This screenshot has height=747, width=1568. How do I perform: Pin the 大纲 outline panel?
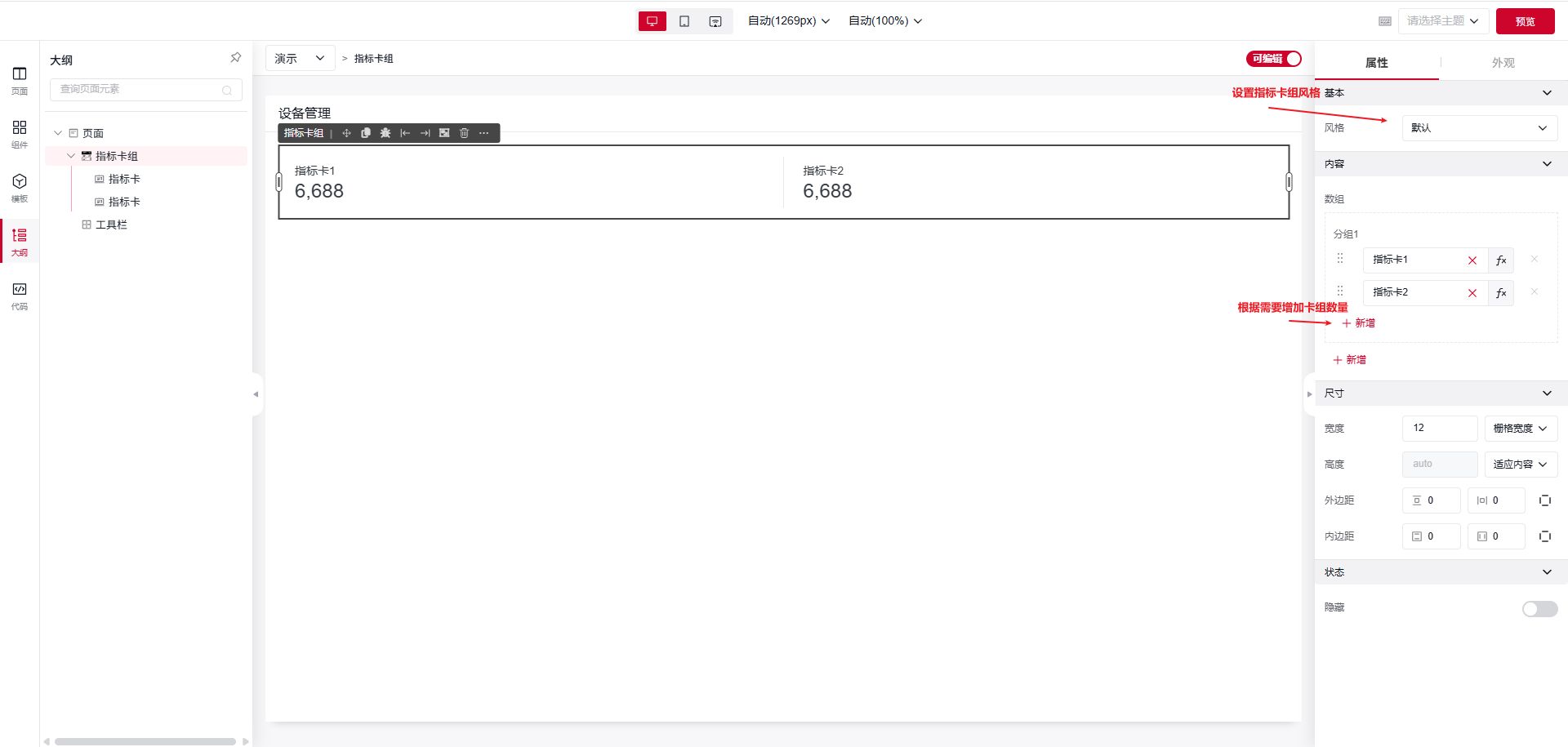235,58
